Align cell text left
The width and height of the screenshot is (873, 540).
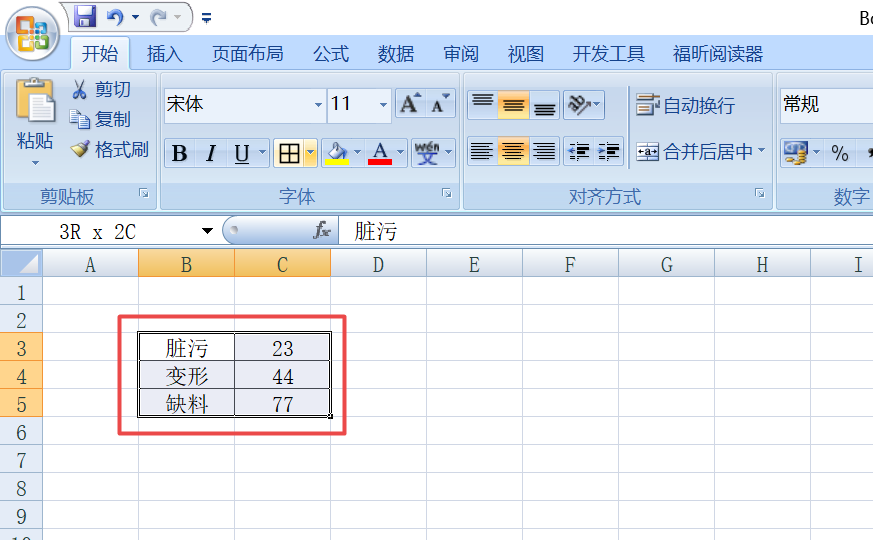482,151
